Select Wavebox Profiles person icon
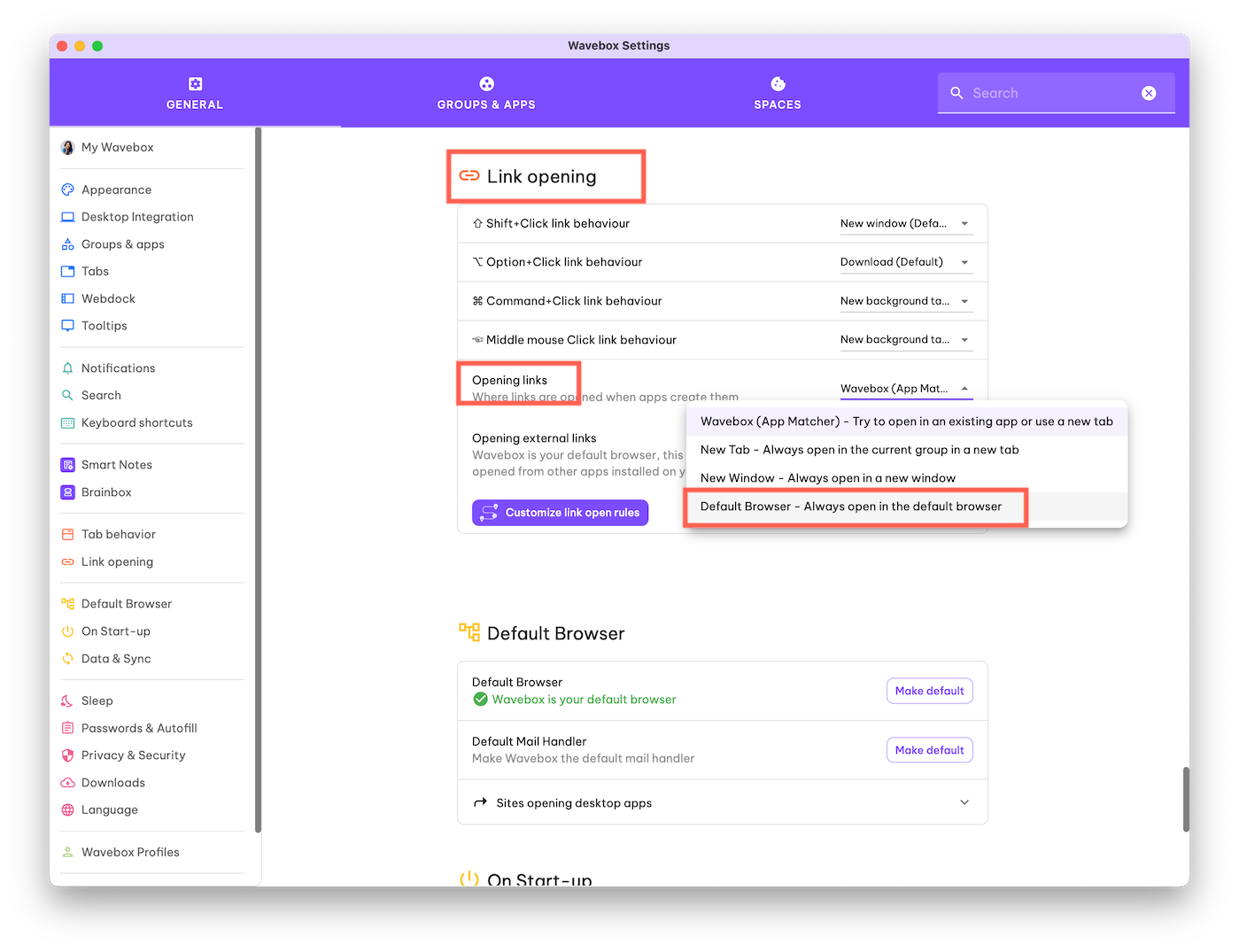 pyautogui.click(x=67, y=852)
